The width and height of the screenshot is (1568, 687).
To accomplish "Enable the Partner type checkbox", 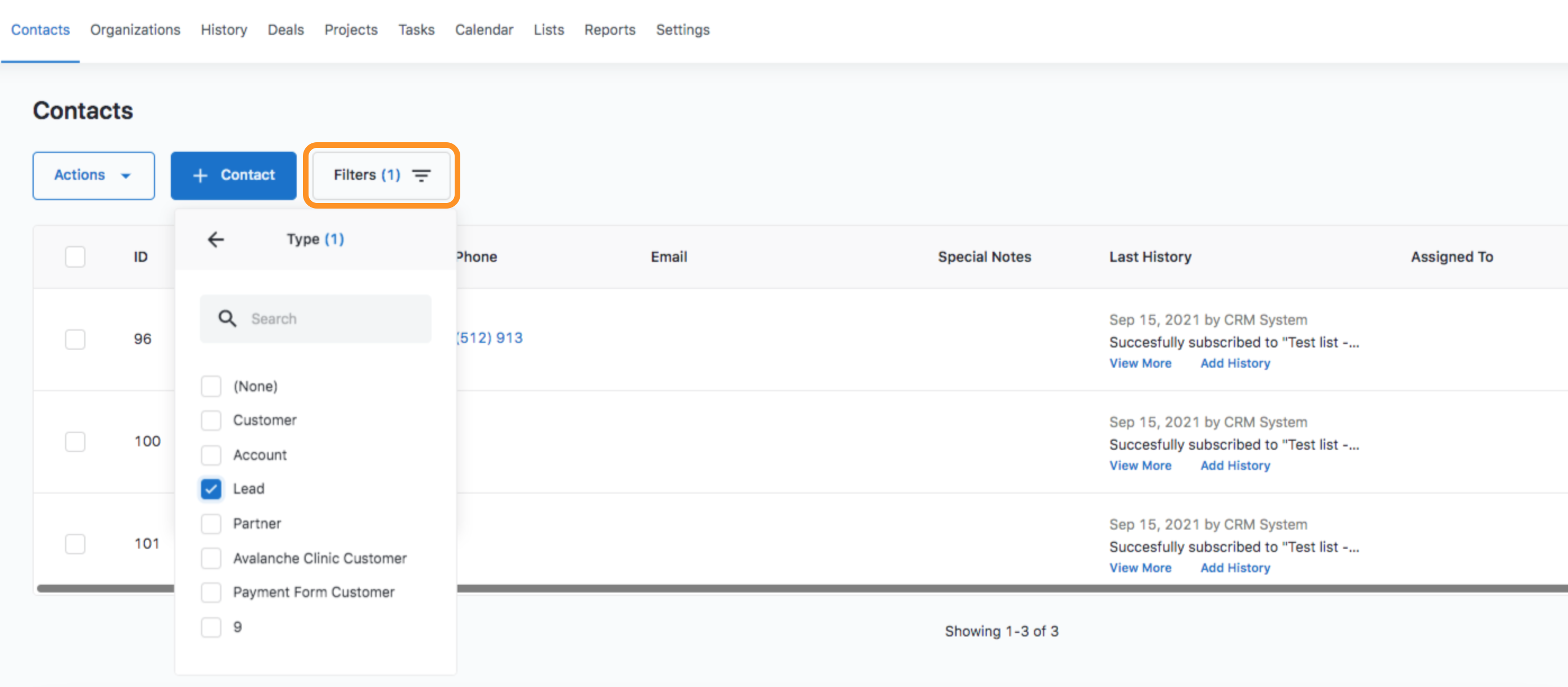I will [211, 523].
